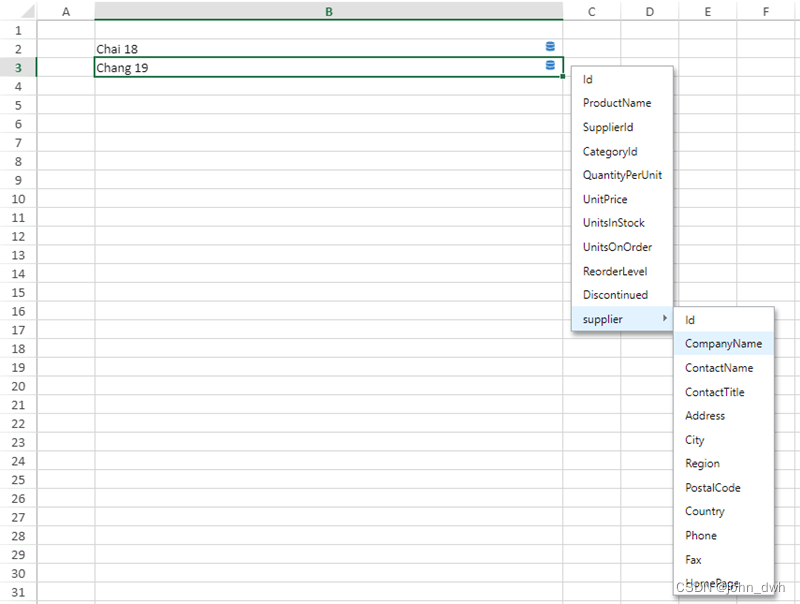This screenshot has height=604, width=800.
Task: Expand the supplier submenu arrow
Action: point(664,319)
